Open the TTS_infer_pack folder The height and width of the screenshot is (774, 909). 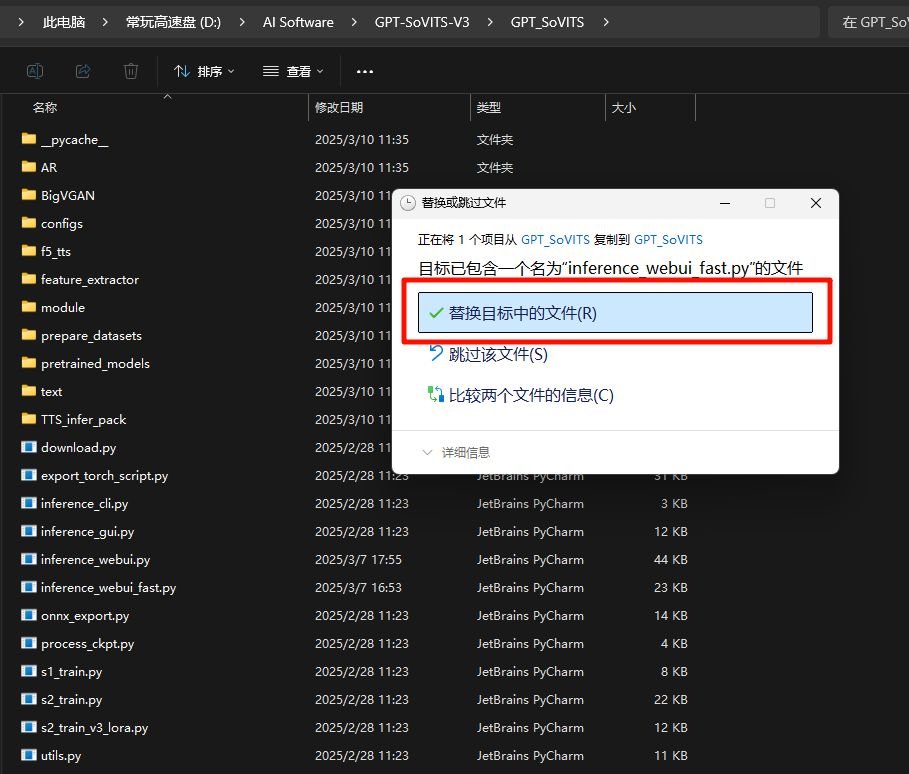(x=80, y=419)
